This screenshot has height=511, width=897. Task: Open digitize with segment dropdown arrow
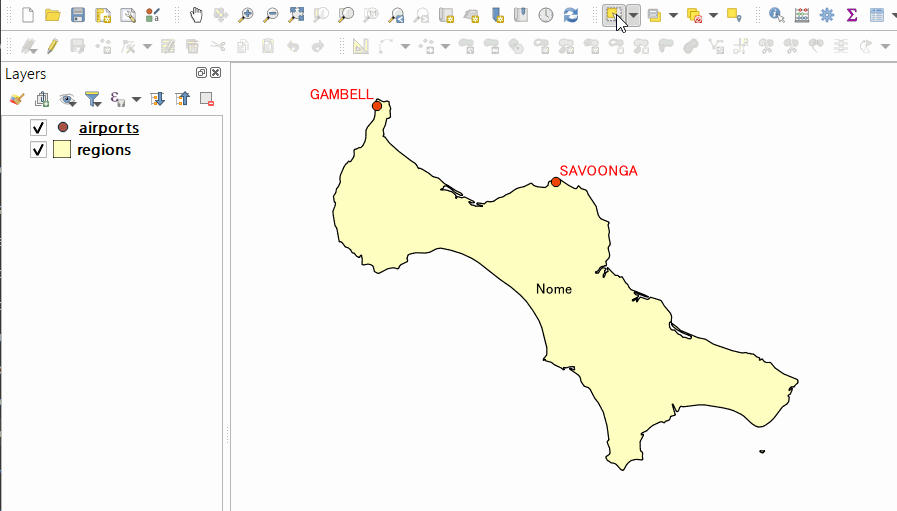[x=405, y=46]
